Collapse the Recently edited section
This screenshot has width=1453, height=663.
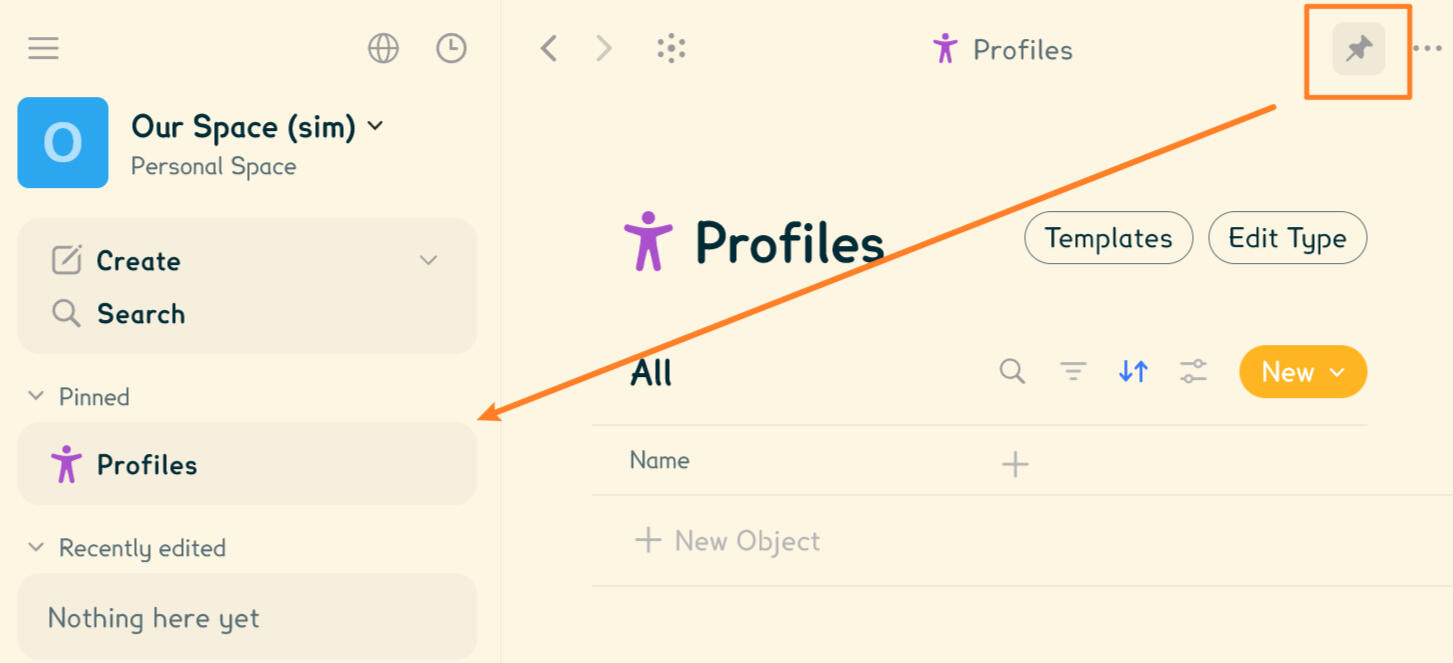[37, 548]
